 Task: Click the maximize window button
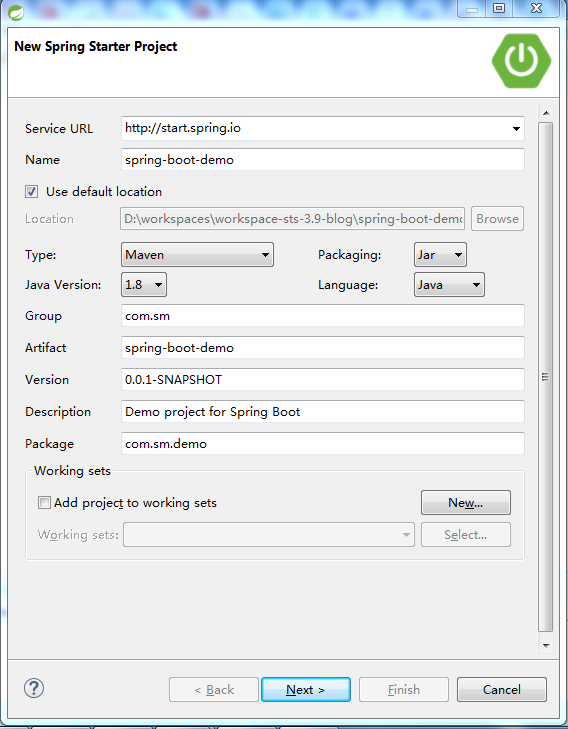(499, 8)
